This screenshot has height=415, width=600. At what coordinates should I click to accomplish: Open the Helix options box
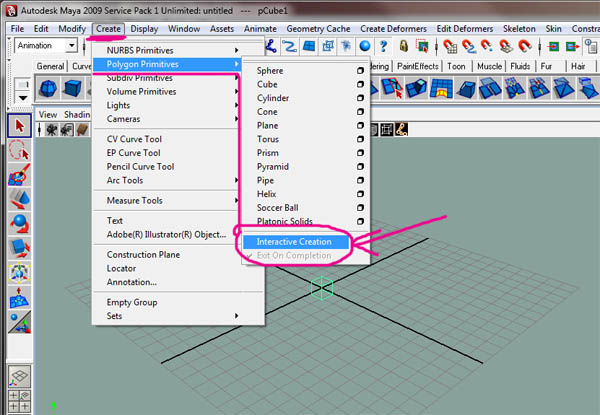point(360,194)
